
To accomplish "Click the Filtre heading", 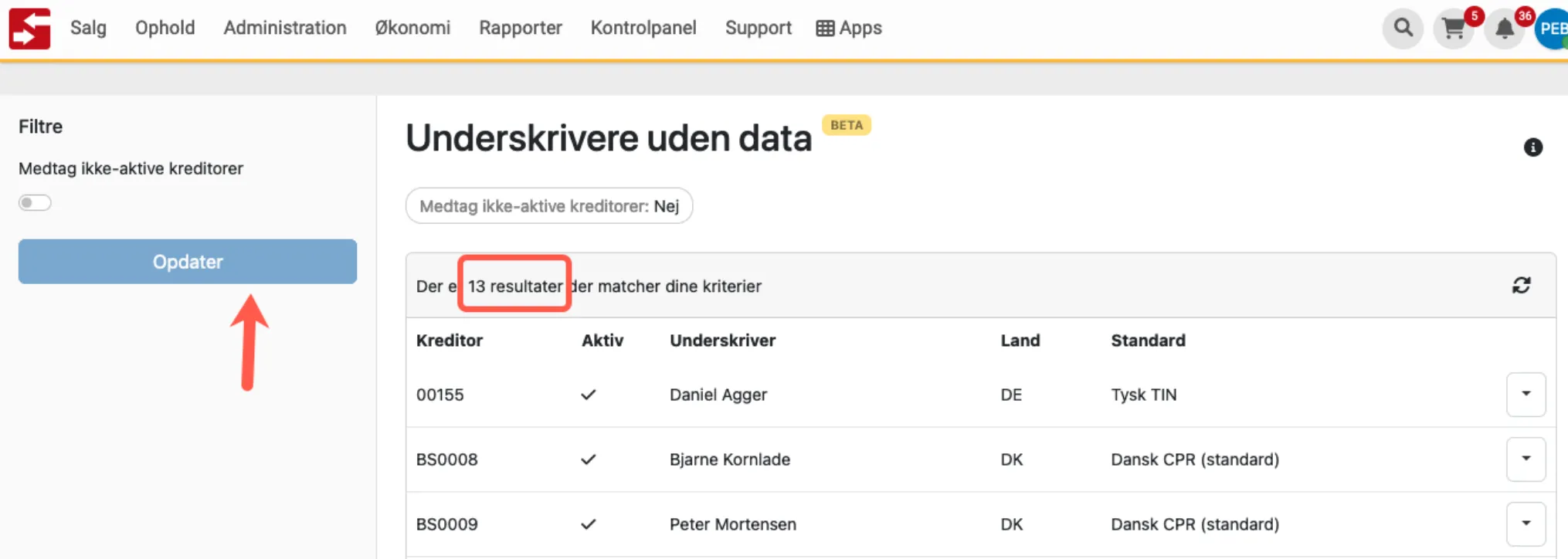I will coord(41,127).
